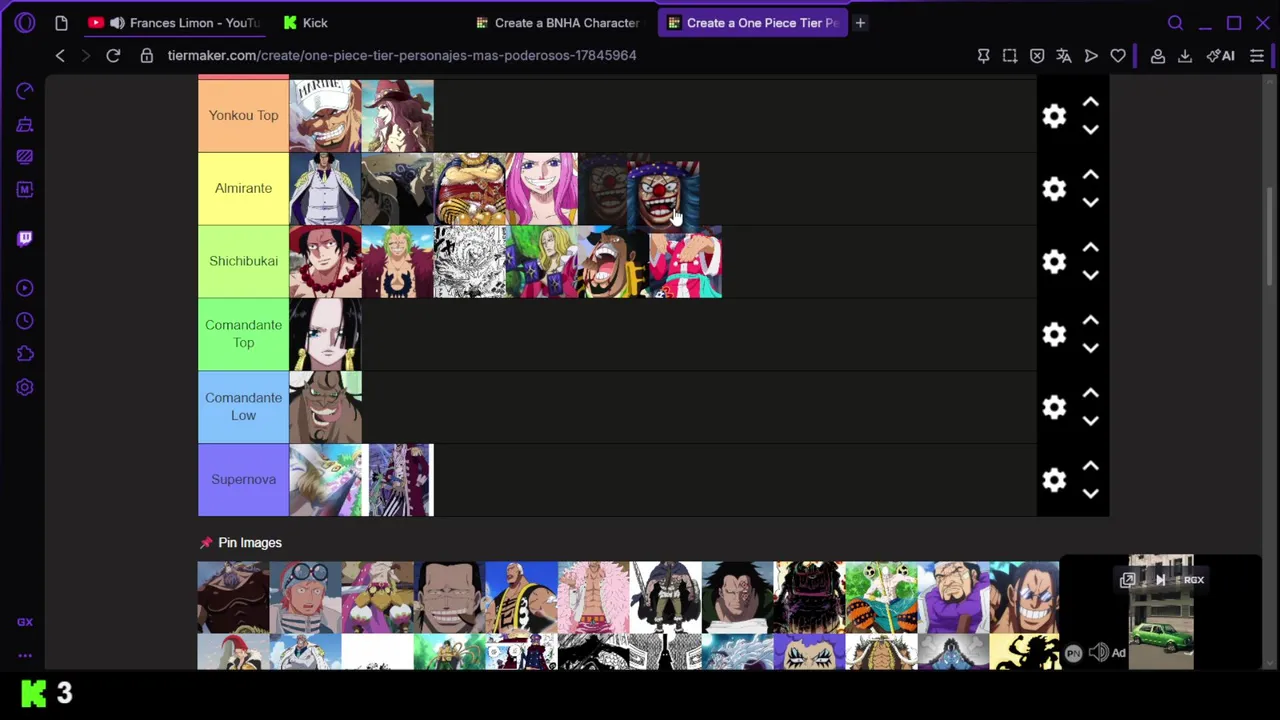The height and width of the screenshot is (720, 1280).
Task: Move Supernova row up
Action: (x=1091, y=466)
